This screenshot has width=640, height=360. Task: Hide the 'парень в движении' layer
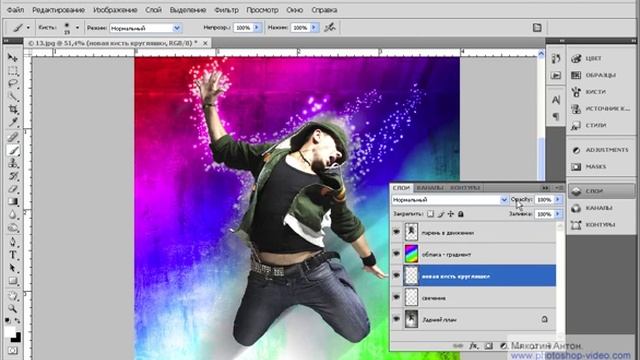point(396,232)
